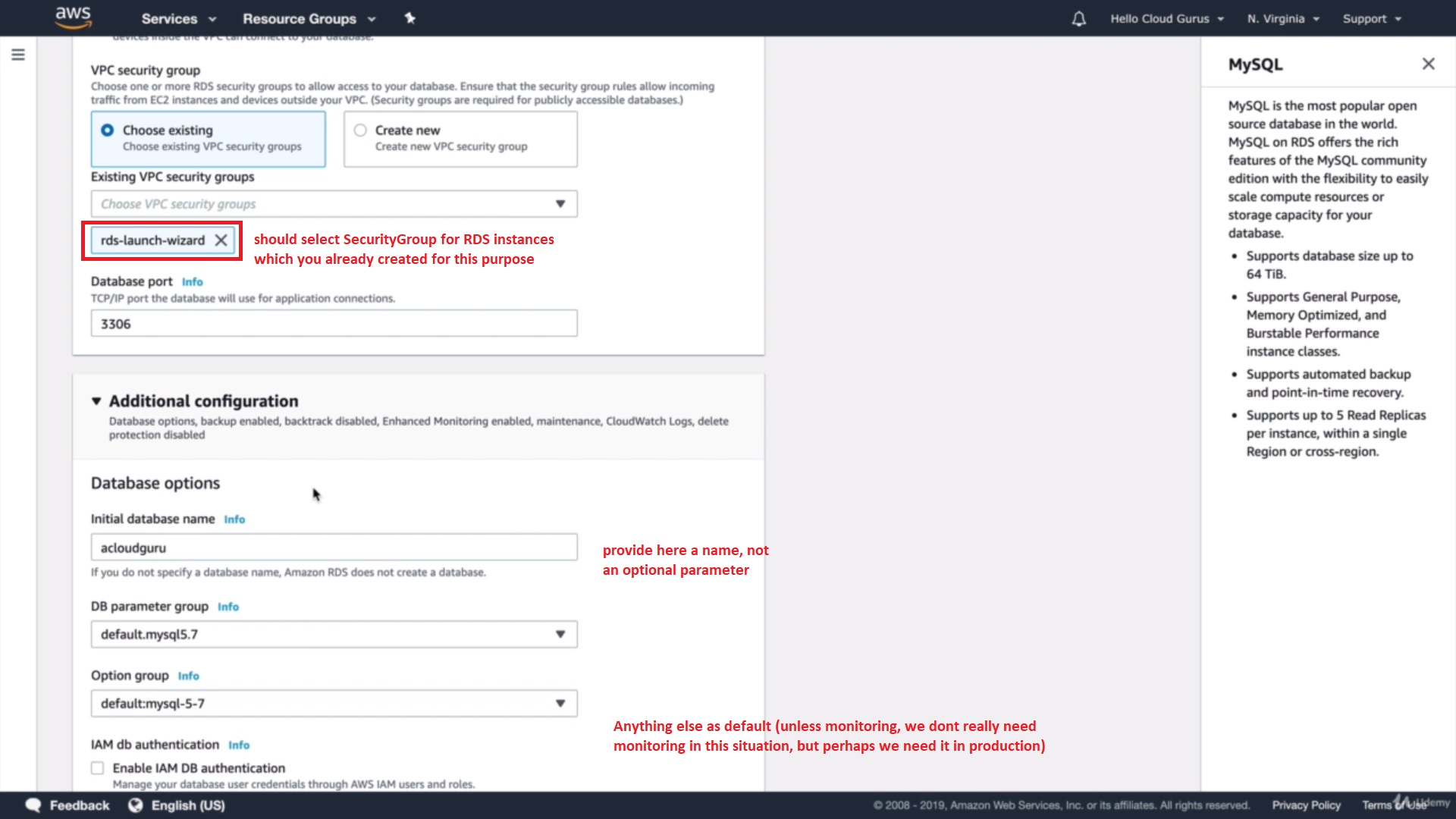Click the pin shortcuts star icon
Screen dimensions: 1456x819
[409, 18]
